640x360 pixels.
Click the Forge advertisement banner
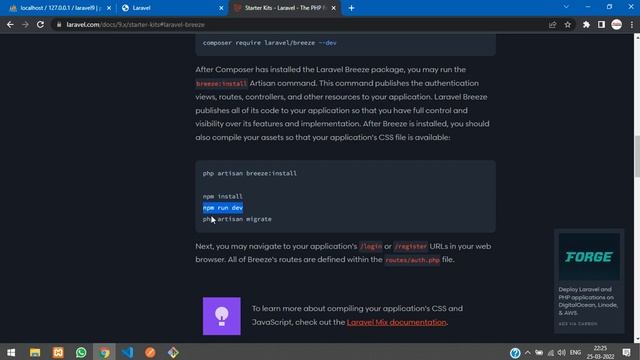[589, 257]
